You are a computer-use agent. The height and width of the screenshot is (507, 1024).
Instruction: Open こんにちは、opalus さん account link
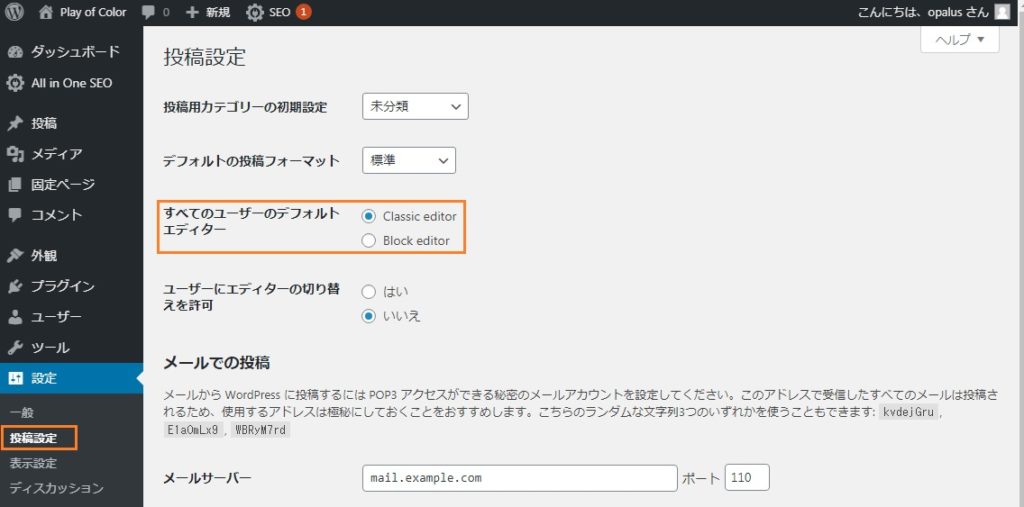(x=923, y=12)
